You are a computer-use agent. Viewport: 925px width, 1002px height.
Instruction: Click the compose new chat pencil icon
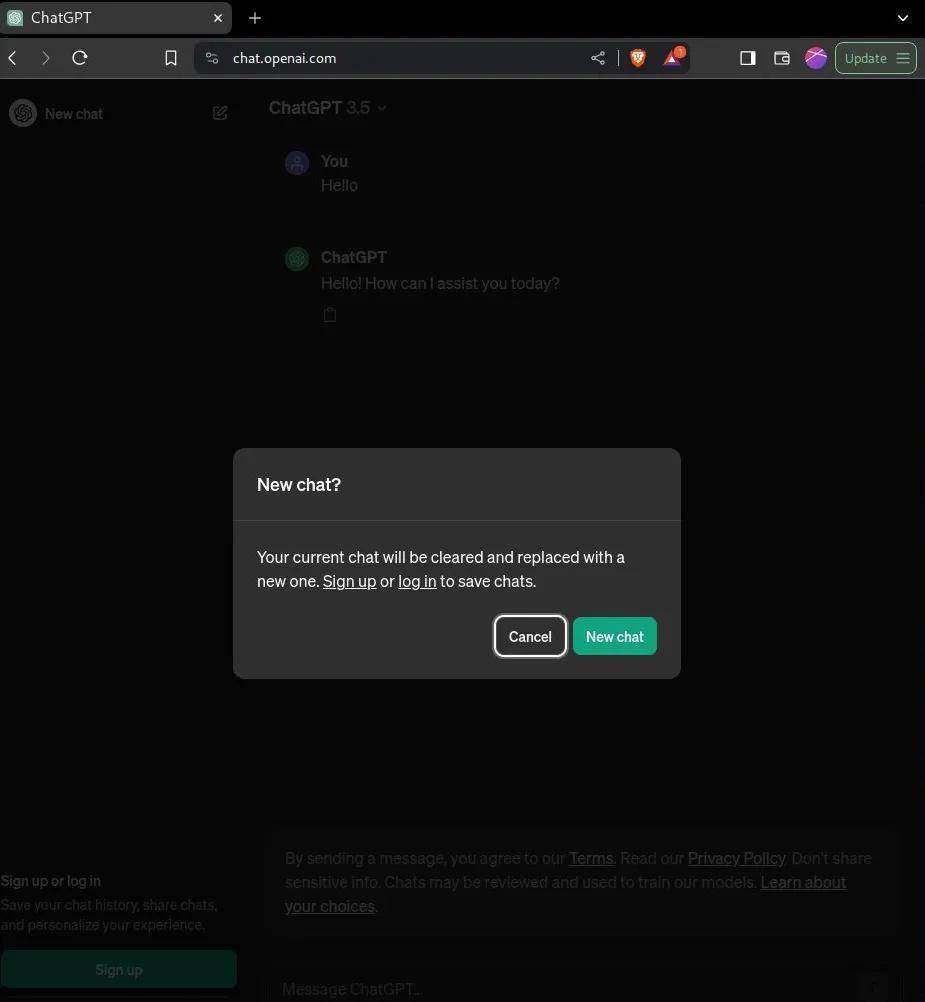tap(220, 113)
